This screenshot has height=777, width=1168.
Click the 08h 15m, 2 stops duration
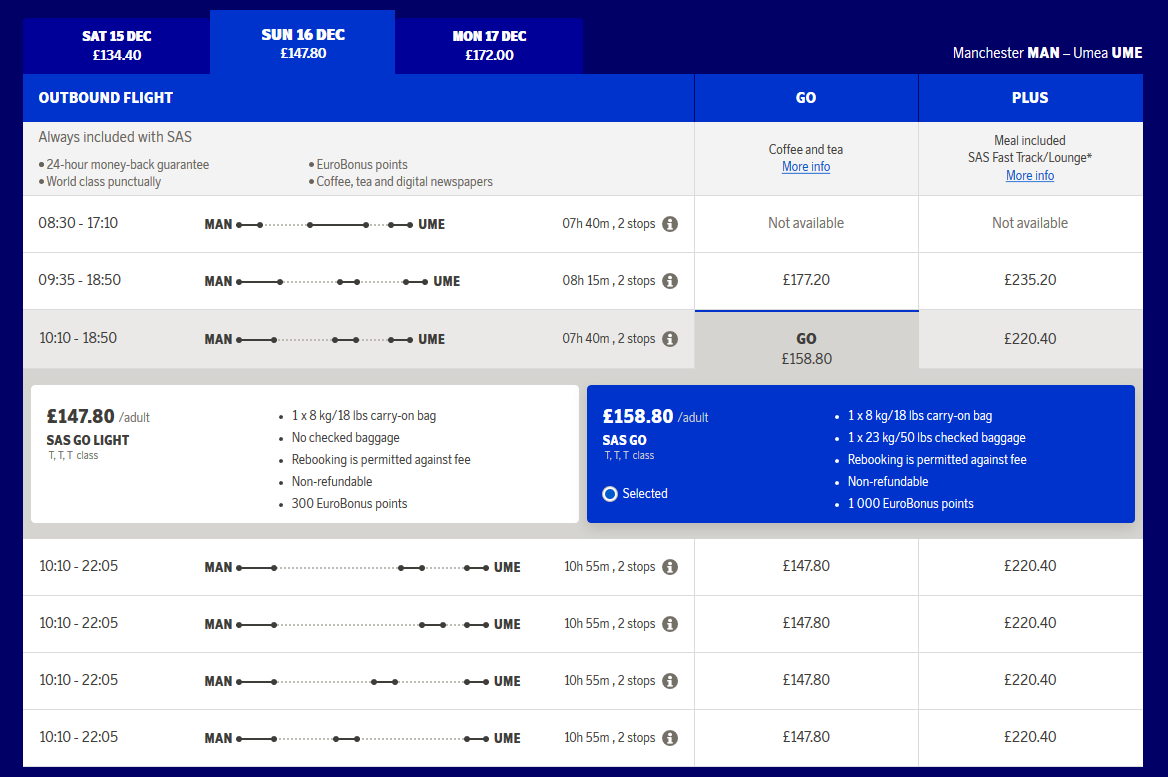click(x=609, y=281)
